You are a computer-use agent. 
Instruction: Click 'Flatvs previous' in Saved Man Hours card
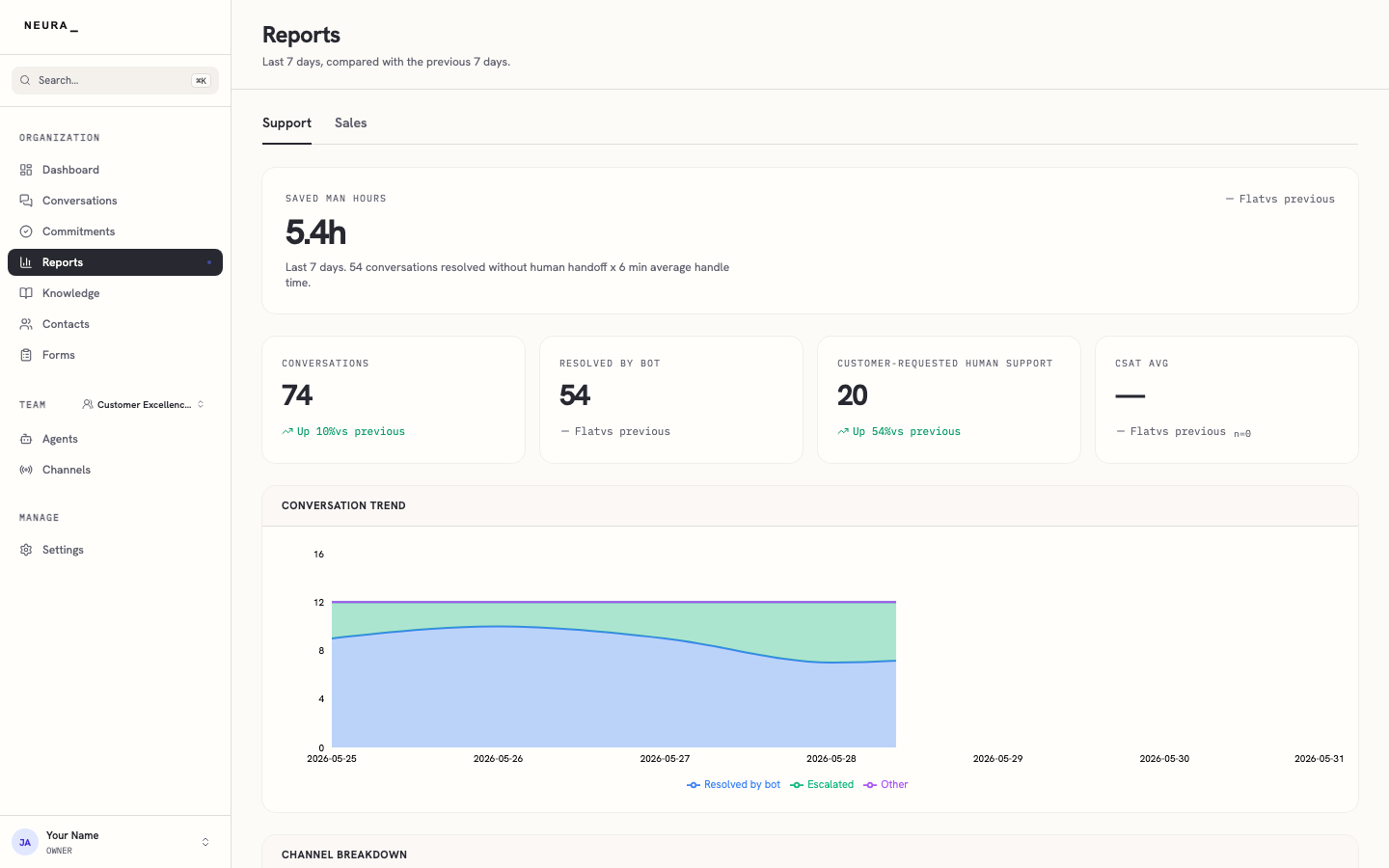click(x=1287, y=199)
